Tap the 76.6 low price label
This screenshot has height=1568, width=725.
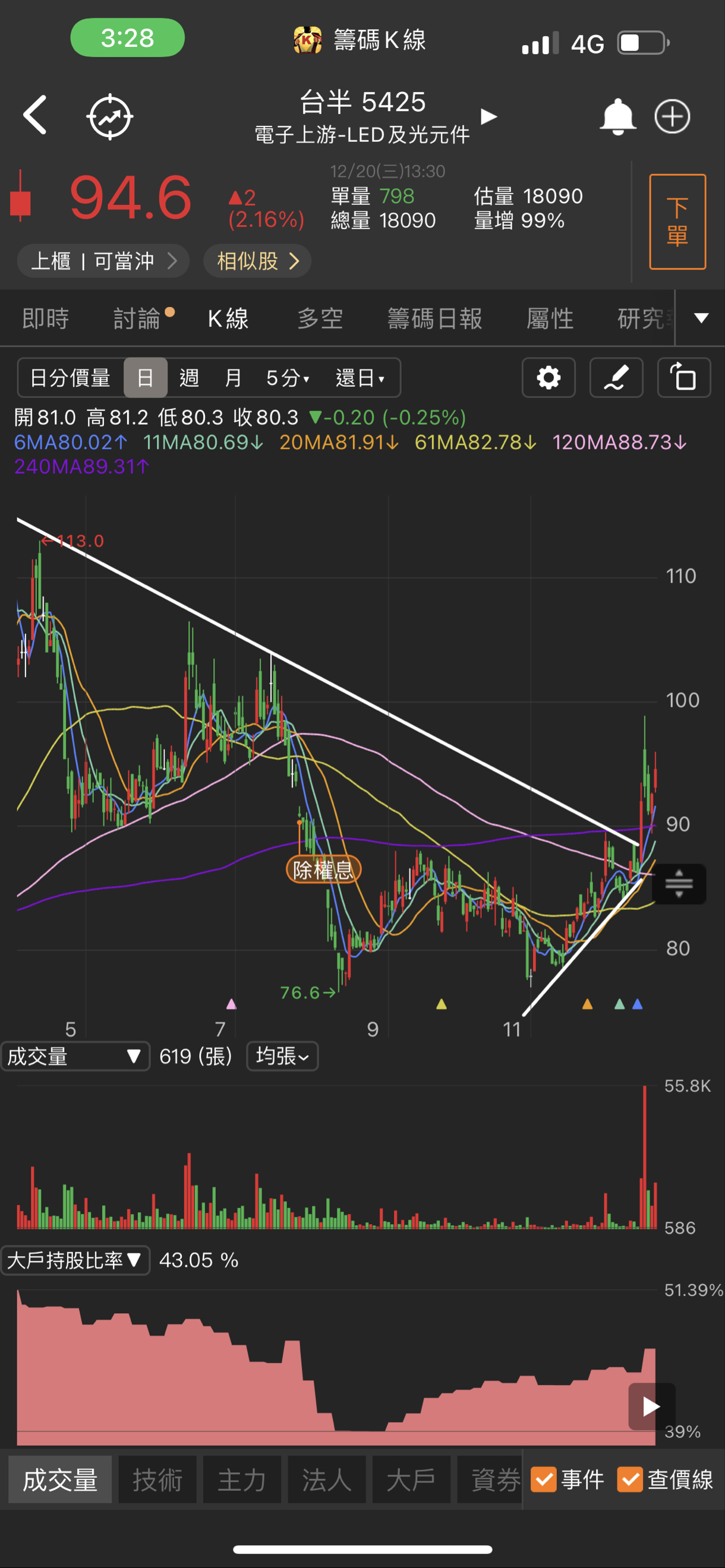(x=308, y=993)
